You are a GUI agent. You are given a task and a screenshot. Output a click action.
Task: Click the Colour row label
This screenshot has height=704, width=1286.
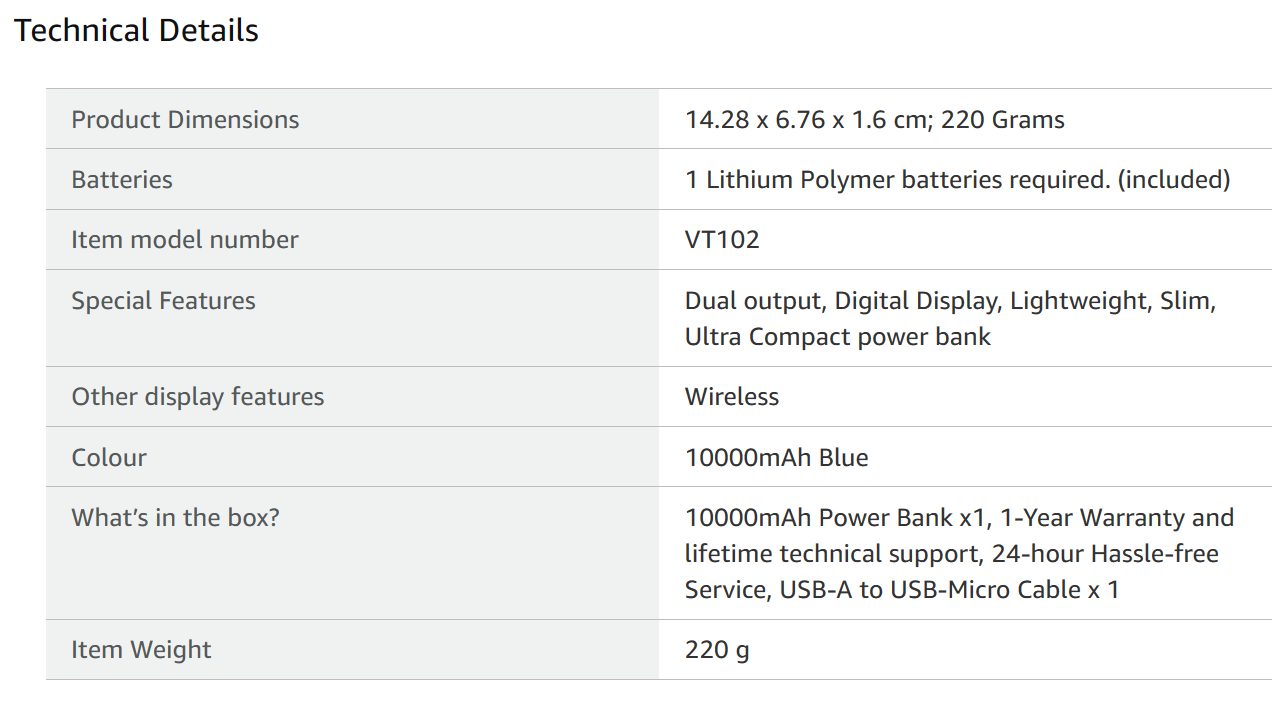tap(109, 458)
